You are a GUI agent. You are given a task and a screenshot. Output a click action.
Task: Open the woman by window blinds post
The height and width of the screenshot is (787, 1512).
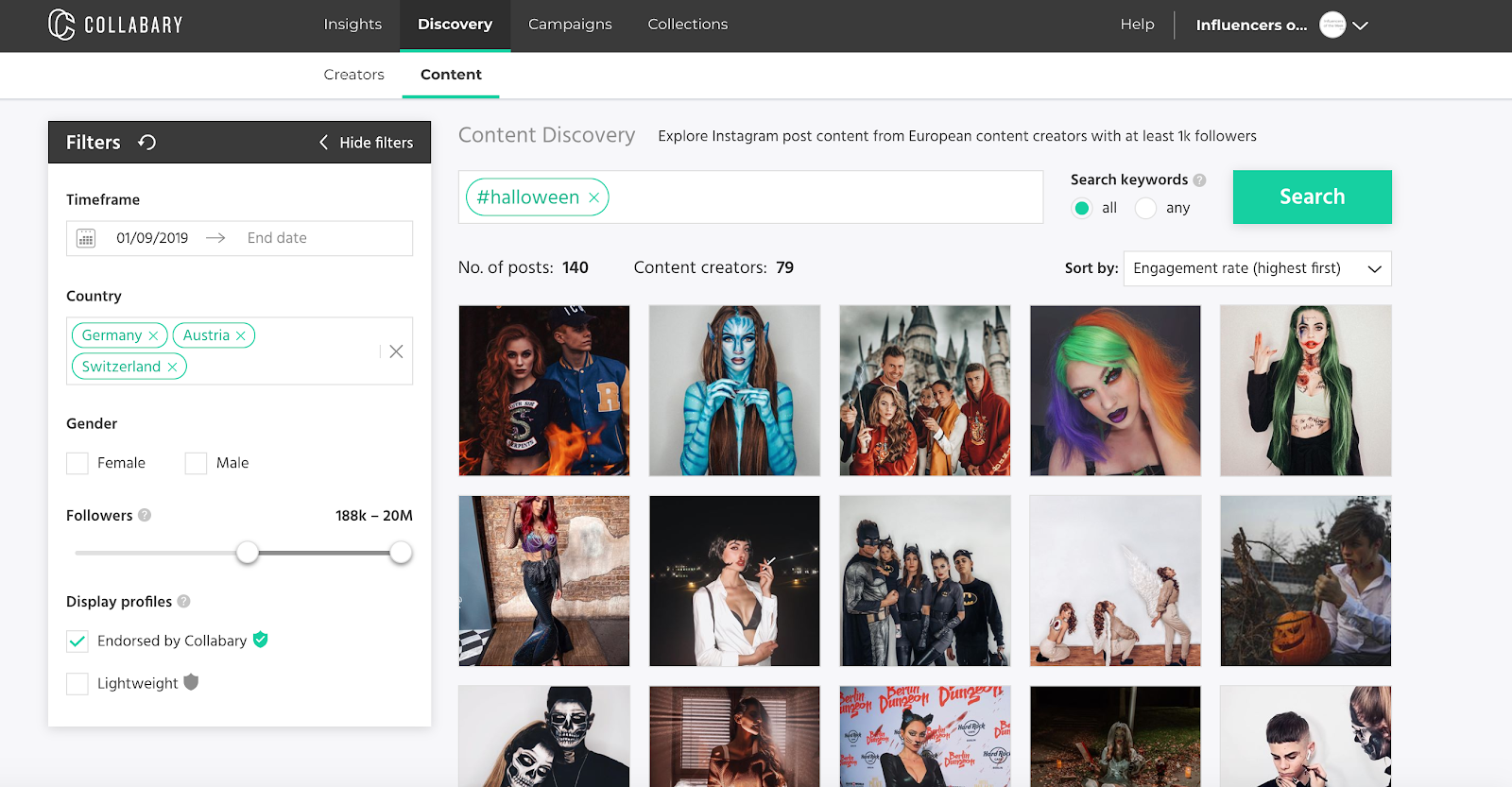(x=734, y=737)
